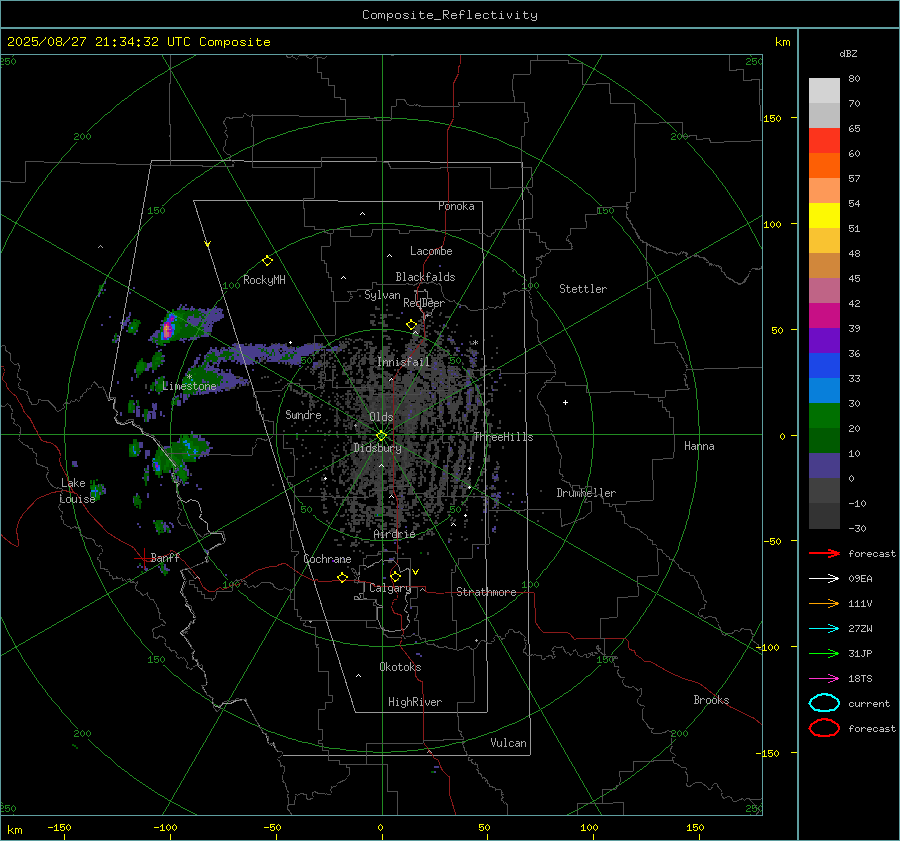Click the cyan current ellipse legend icon
This screenshot has height=841, width=900.
tap(824, 703)
